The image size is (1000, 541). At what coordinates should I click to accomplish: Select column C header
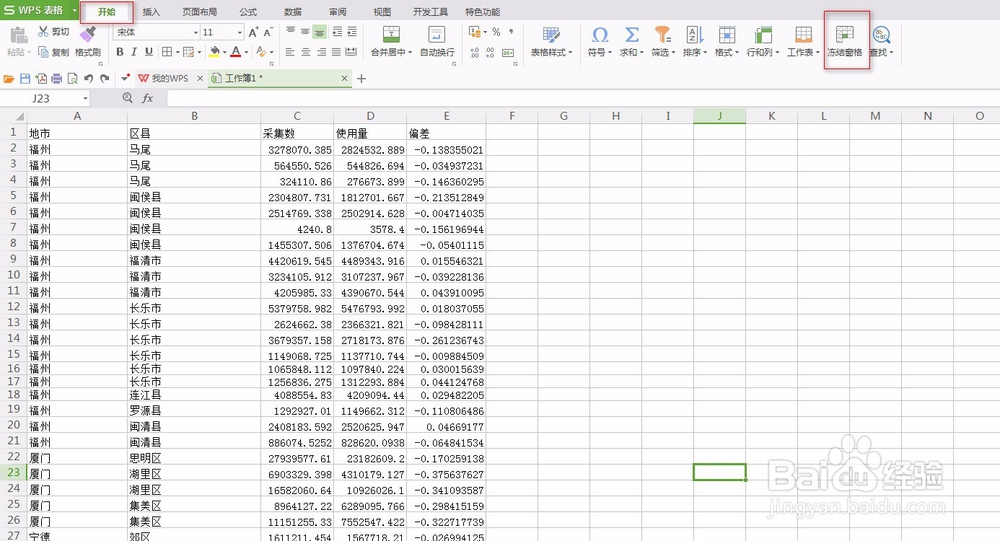297,116
